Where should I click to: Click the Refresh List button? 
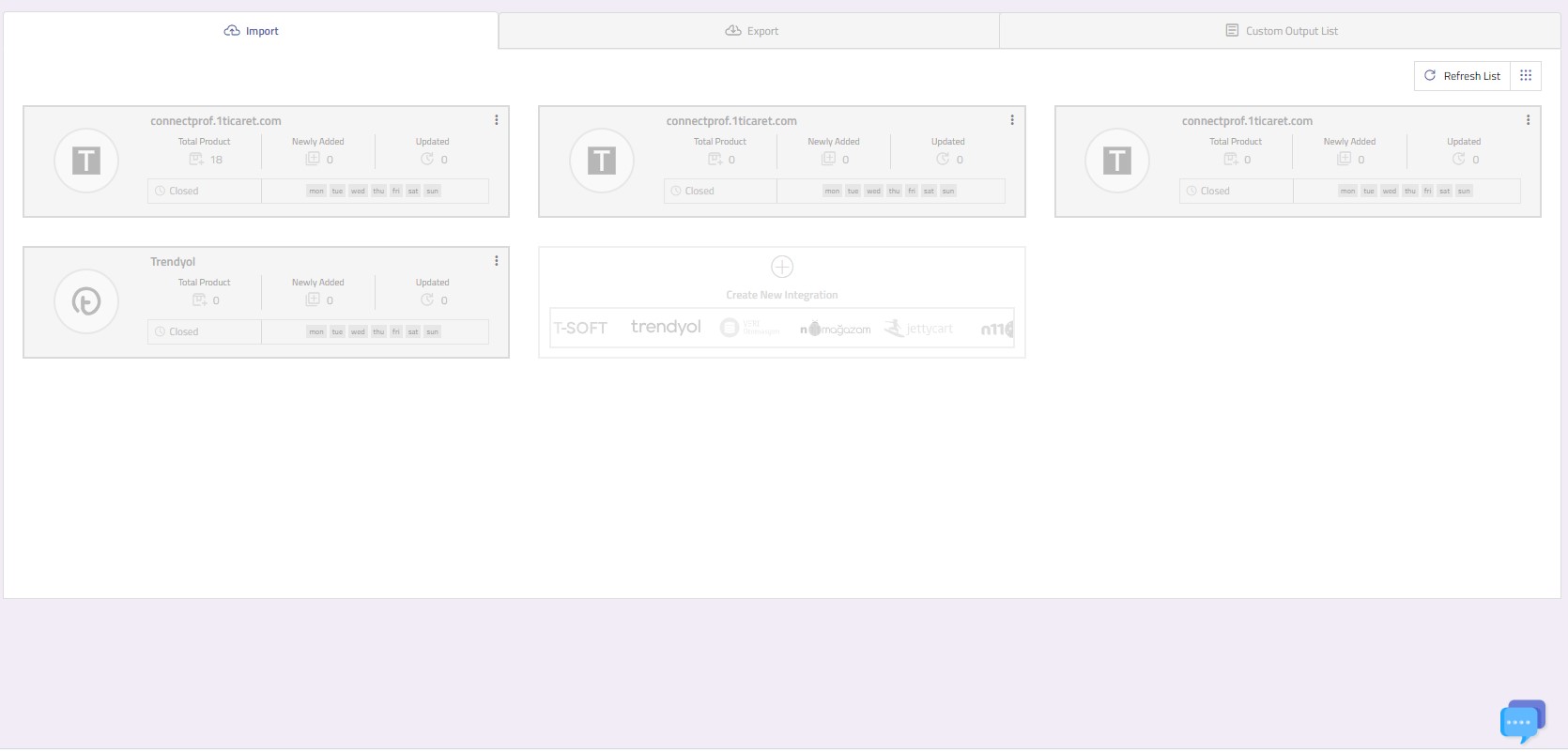(1462, 76)
